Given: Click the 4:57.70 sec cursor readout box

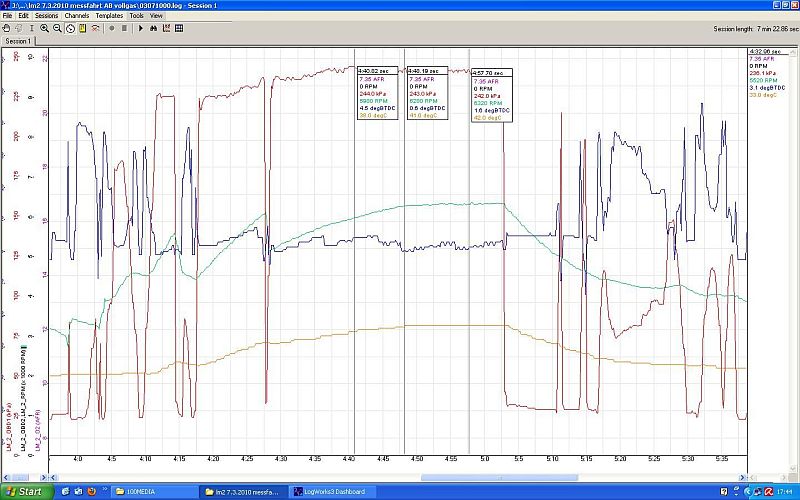Looking at the screenshot, I should click(492, 95).
